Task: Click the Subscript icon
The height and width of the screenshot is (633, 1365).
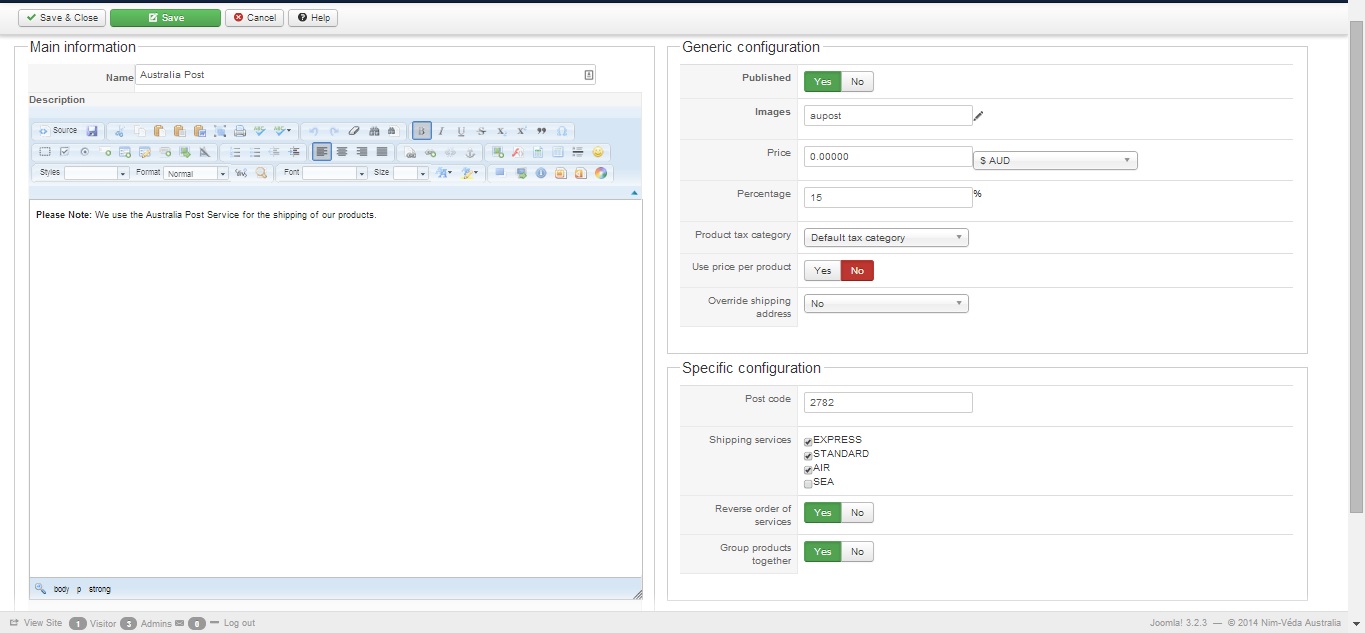Action: coord(501,131)
